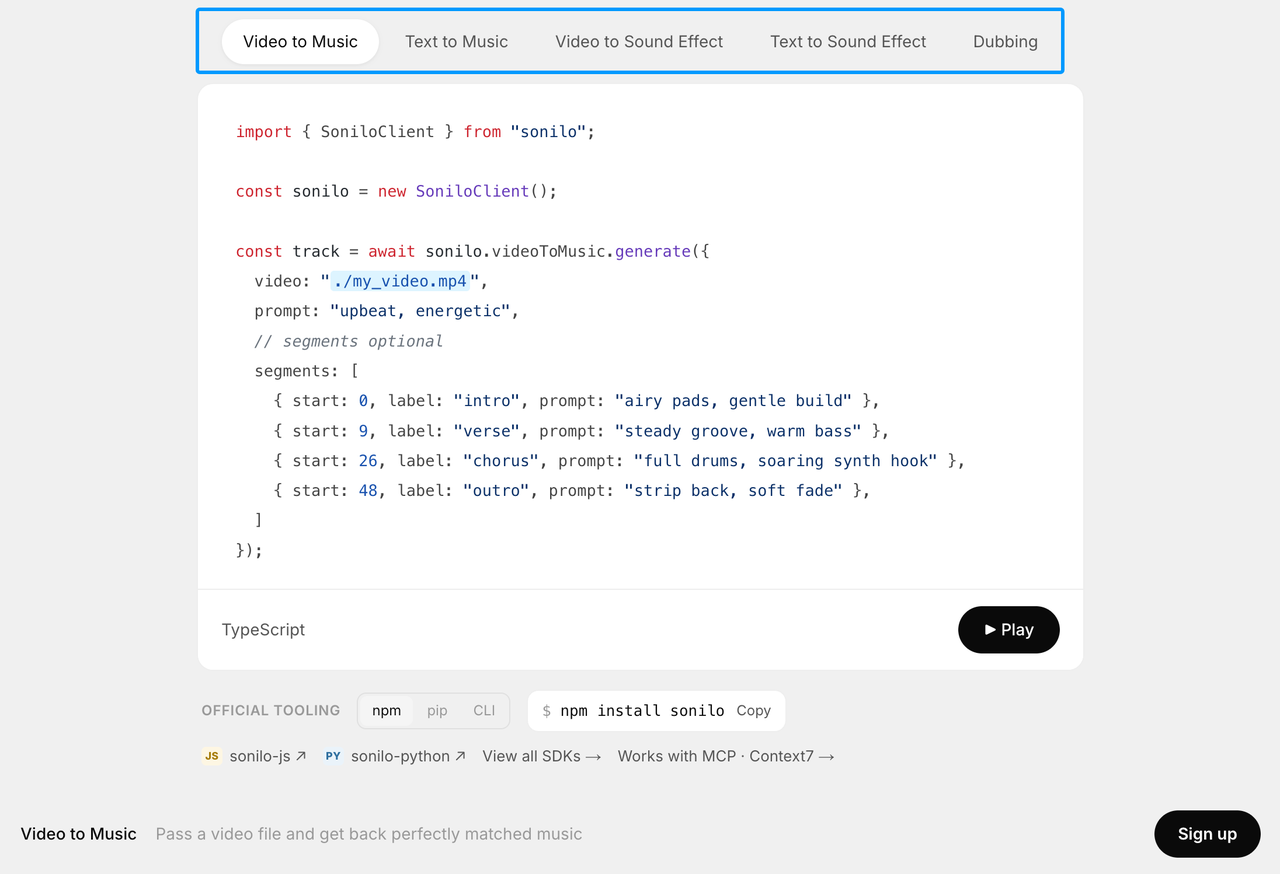This screenshot has width=1280, height=874.
Task: Open the sonilo-js repository link
Action: 268,756
